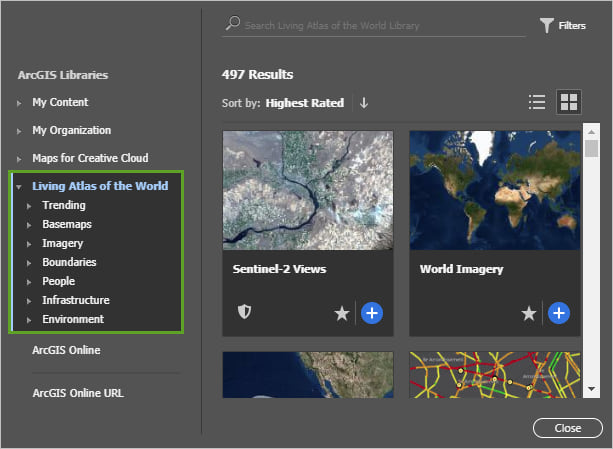Collapse Living Atlas of the World

click(x=19, y=186)
